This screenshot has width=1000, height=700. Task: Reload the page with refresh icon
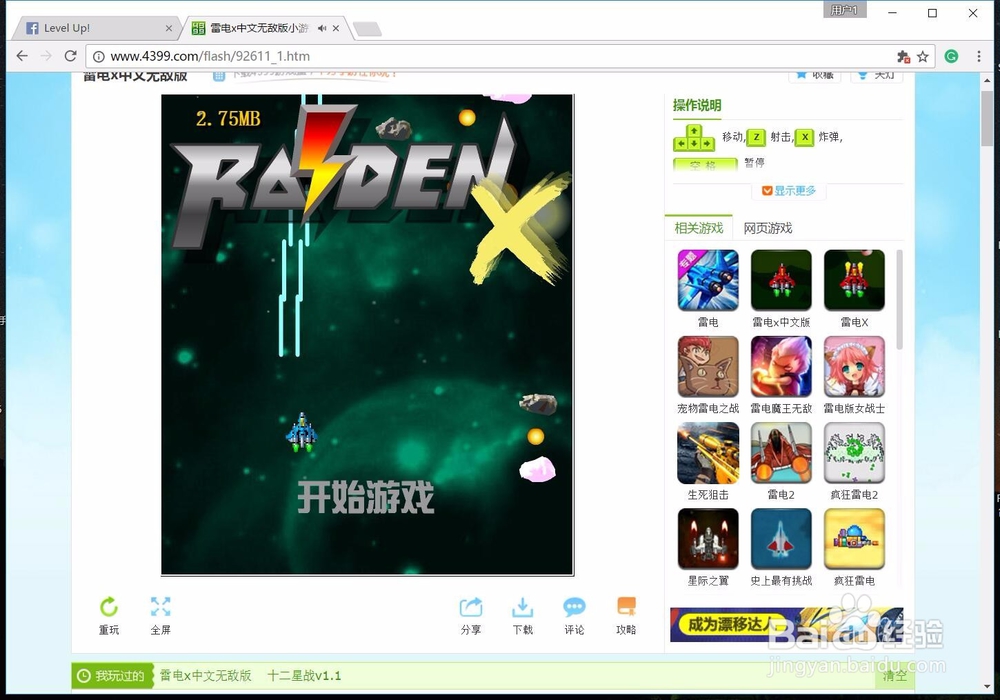pos(70,56)
